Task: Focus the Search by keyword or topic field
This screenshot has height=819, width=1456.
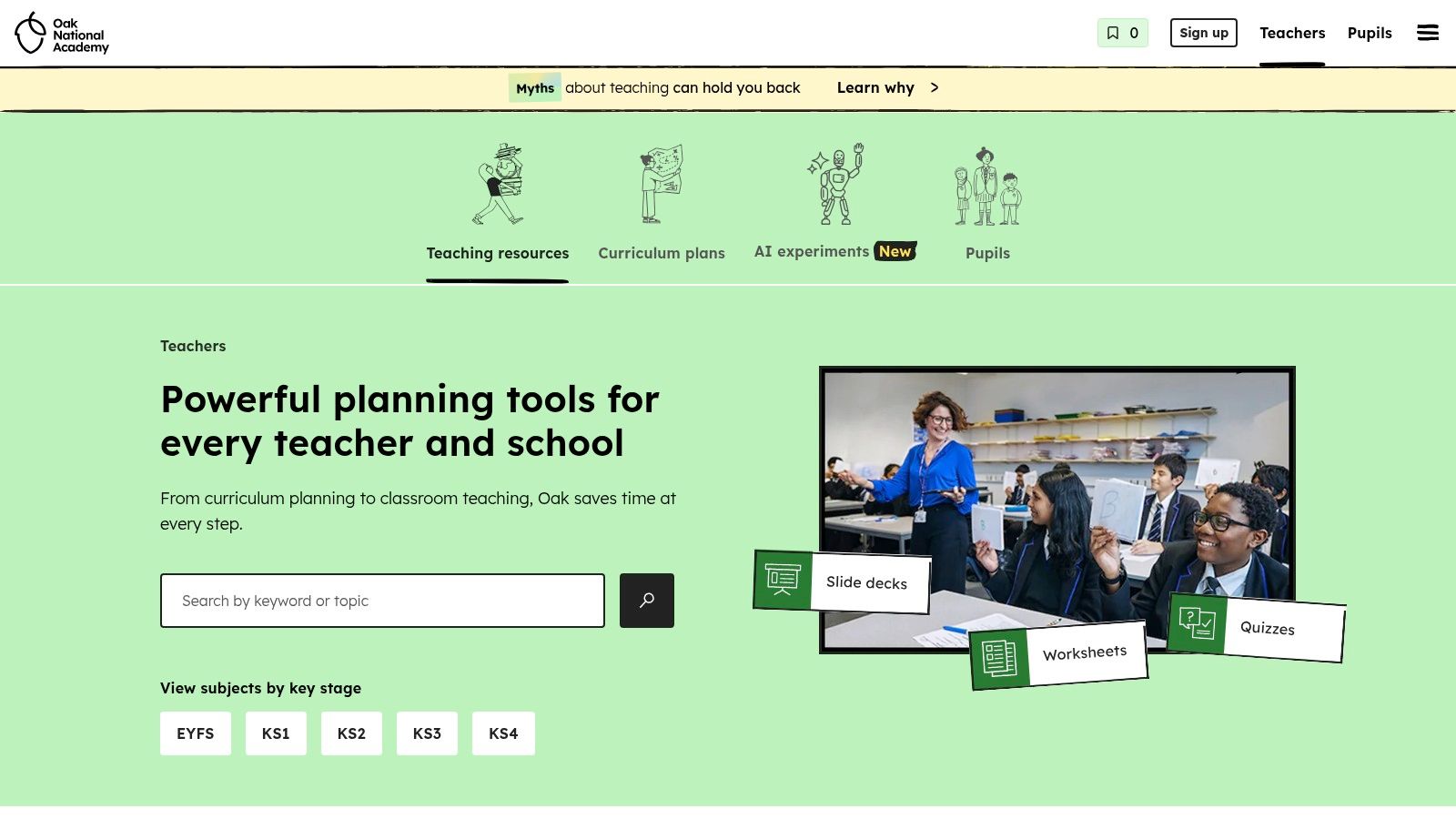Action: [382, 601]
